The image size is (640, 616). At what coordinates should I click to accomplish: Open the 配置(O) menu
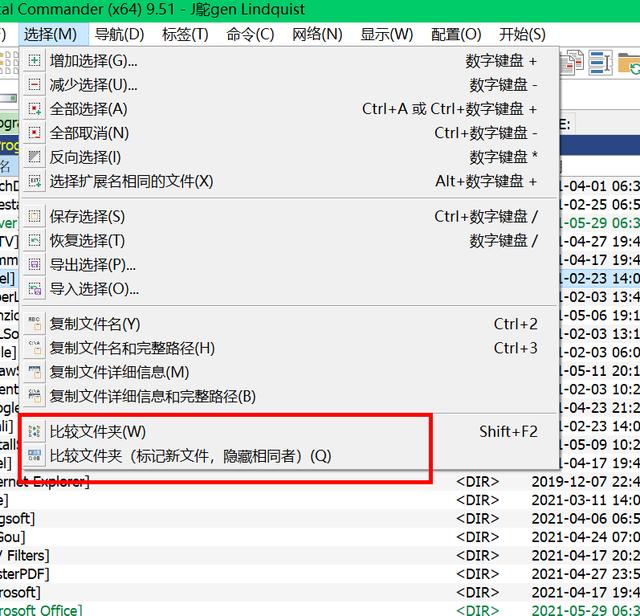pos(456,34)
